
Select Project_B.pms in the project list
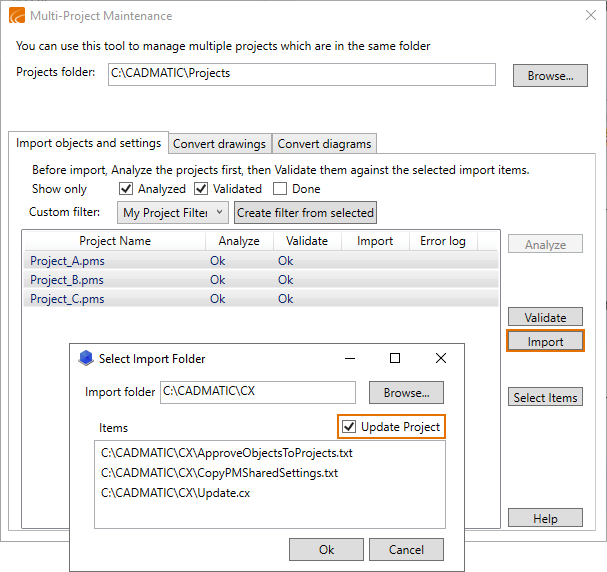[67, 280]
